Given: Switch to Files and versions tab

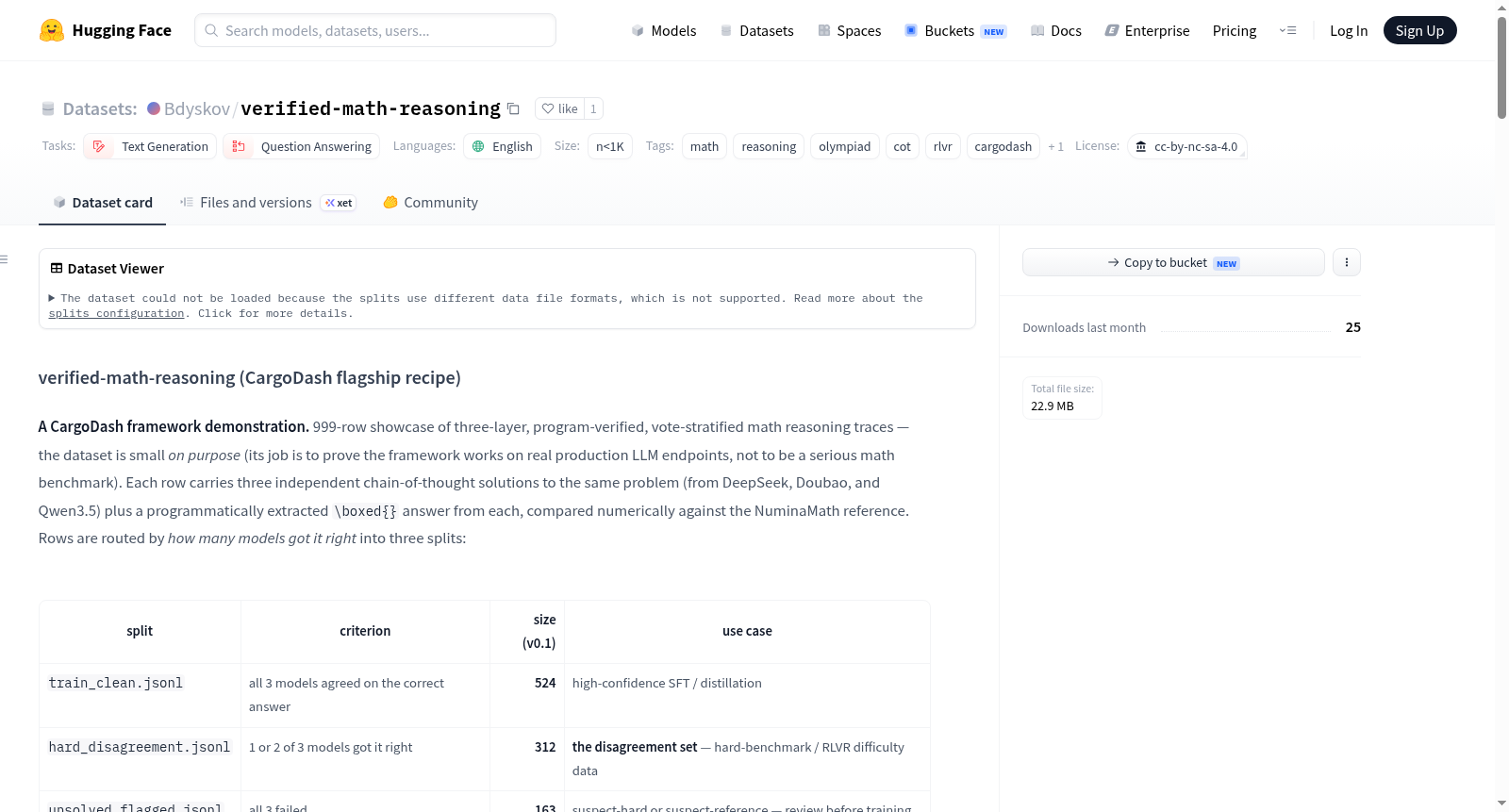Looking at the screenshot, I should coord(268,202).
